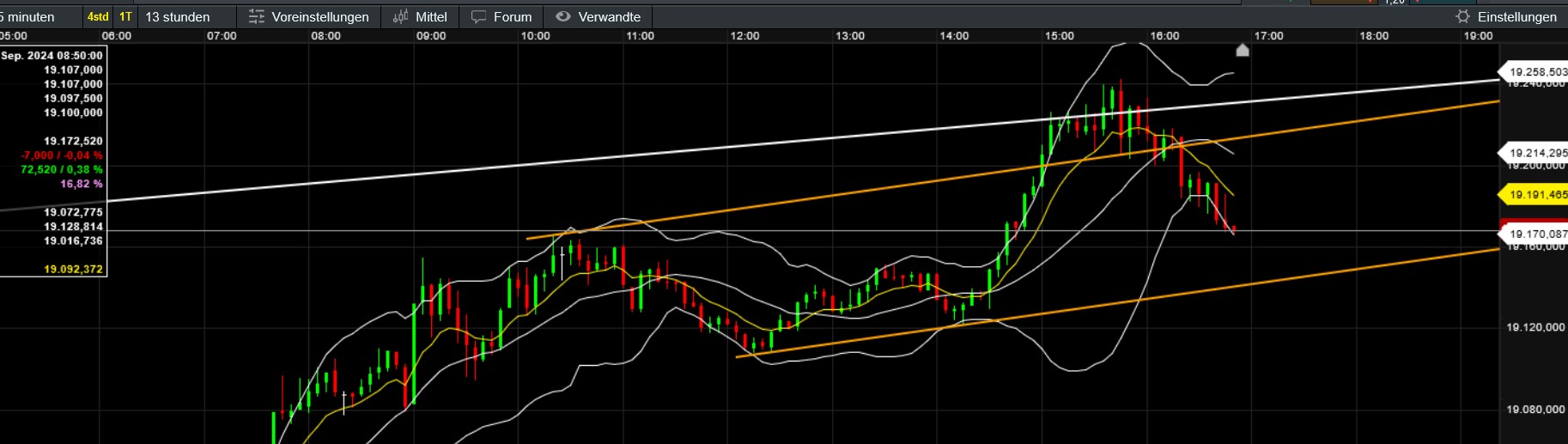Click the 15:00 time axis label
Viewport: 1568px width, 444px height.
pyautogui.click(x=1060, y=36)
